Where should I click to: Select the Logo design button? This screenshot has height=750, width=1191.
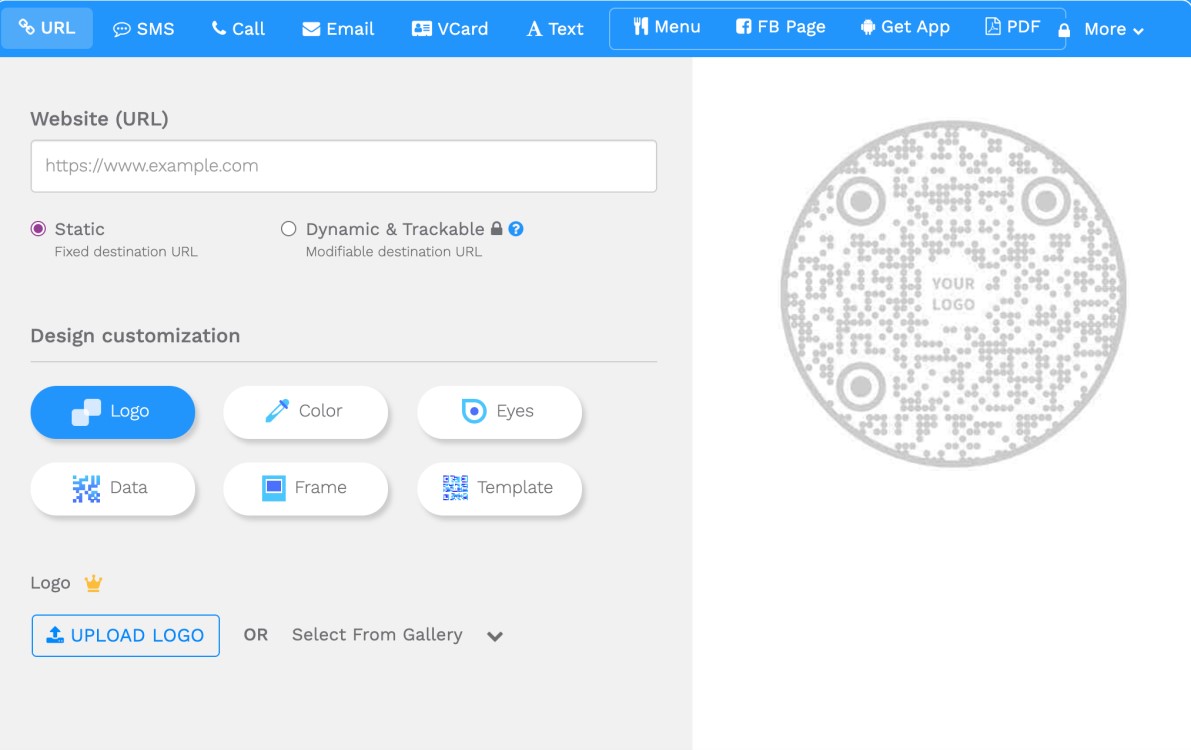click(x=112, y=412)
